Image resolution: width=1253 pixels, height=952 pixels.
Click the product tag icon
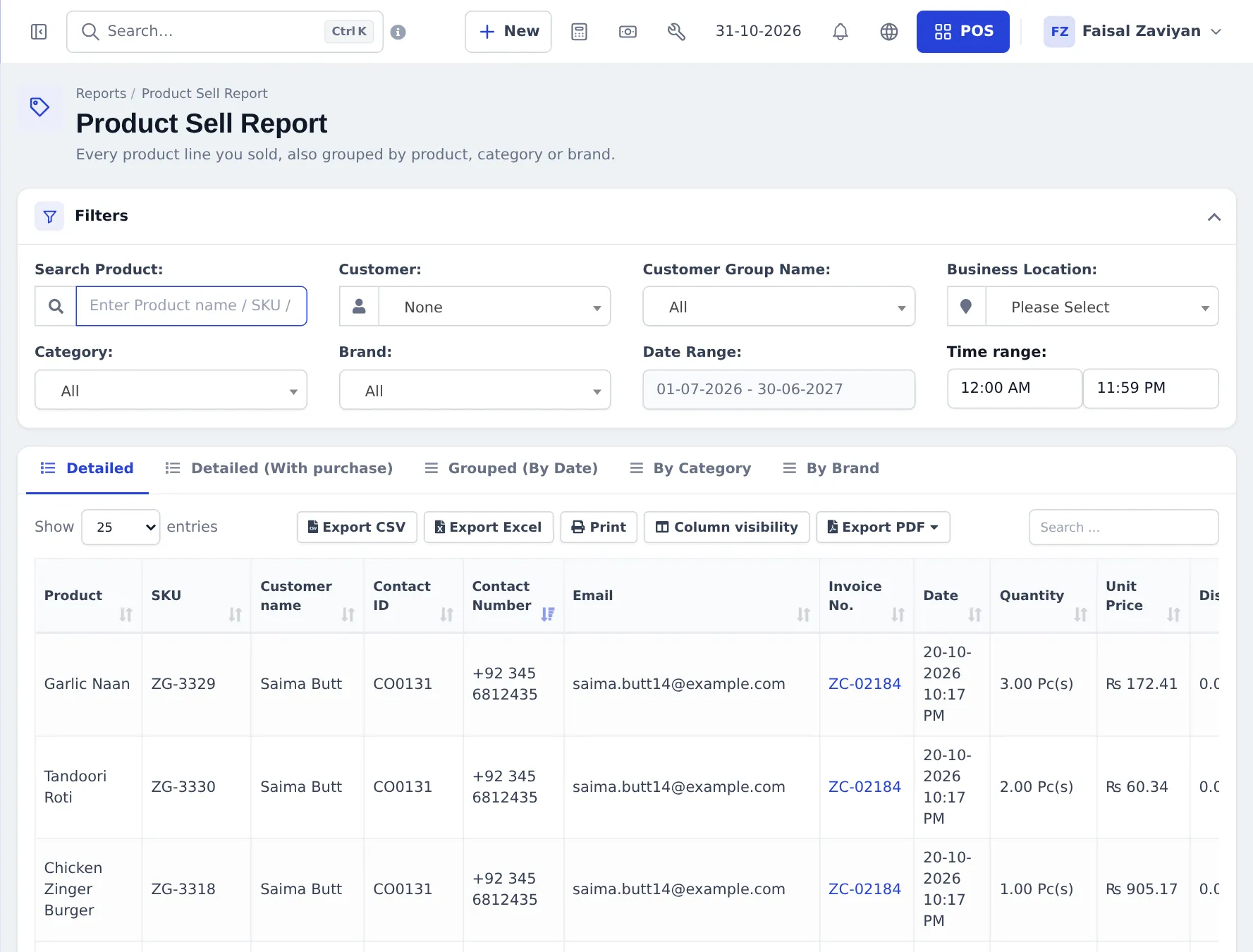click(x=39, y=107)
